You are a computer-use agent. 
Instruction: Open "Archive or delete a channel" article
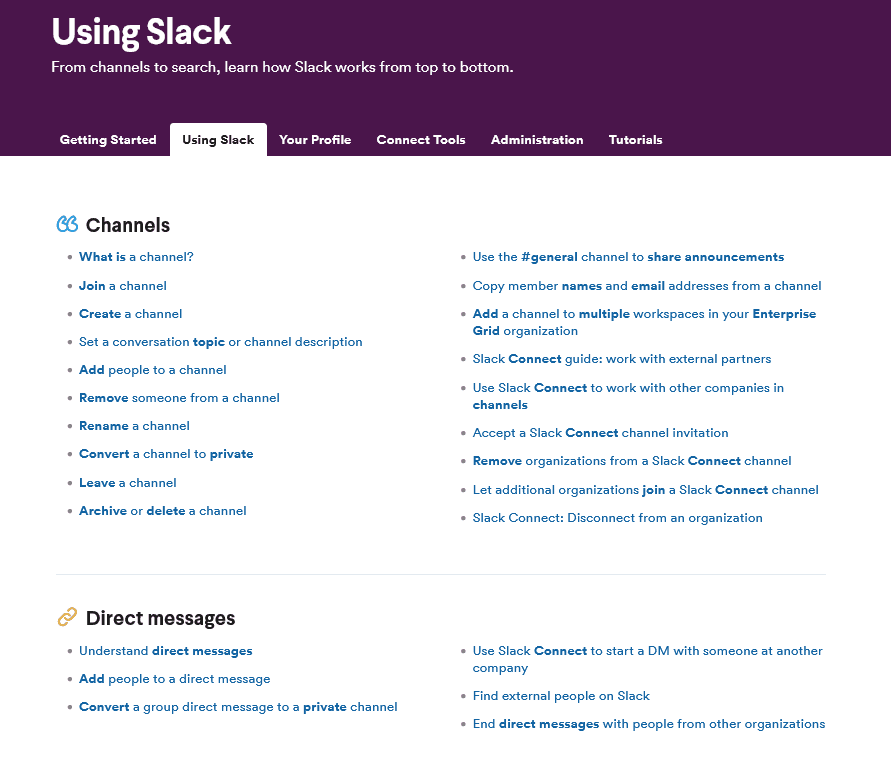163,511
